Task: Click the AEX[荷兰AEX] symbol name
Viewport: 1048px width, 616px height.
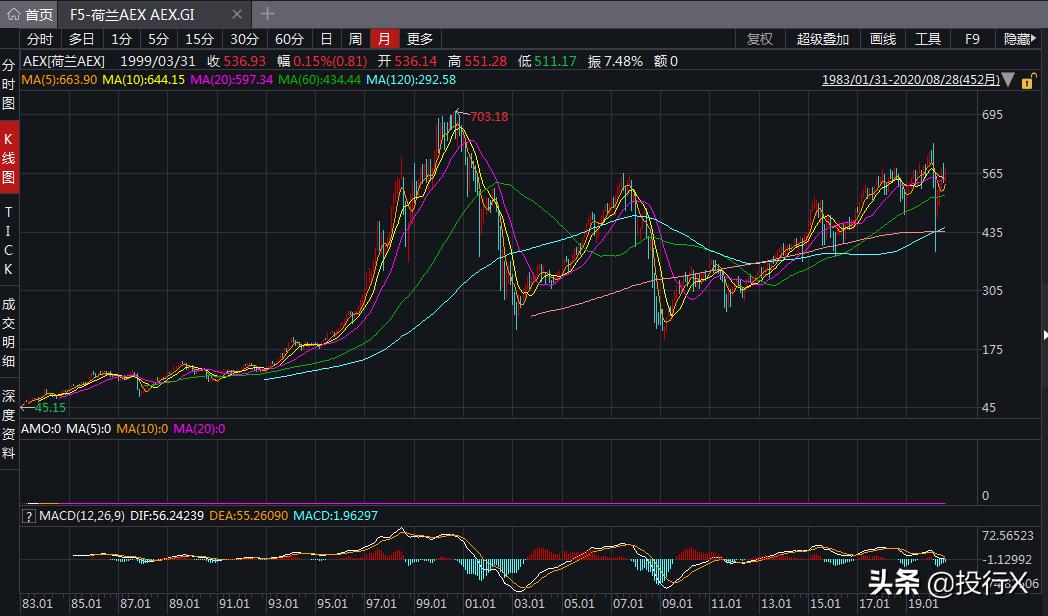Action: pos(64,61)
